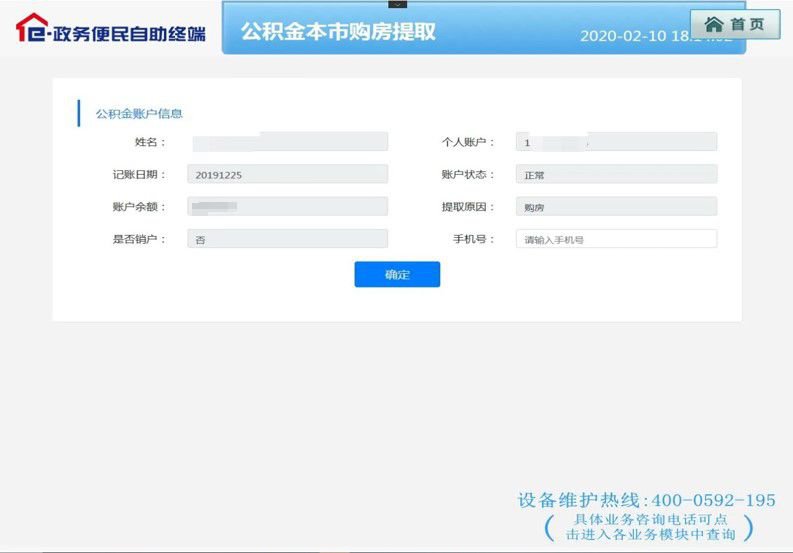The width and height of the screenshot is (793, 553).
Task: Click the 具体业务咨询电话 notice text
Action: pyautogui.click(x=648, y=527)
